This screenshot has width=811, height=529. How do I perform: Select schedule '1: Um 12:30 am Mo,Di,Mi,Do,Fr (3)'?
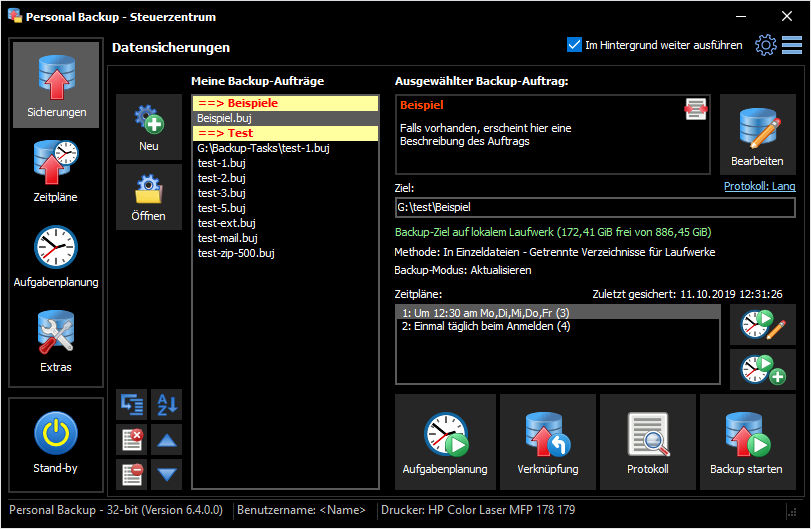[558, 313]
